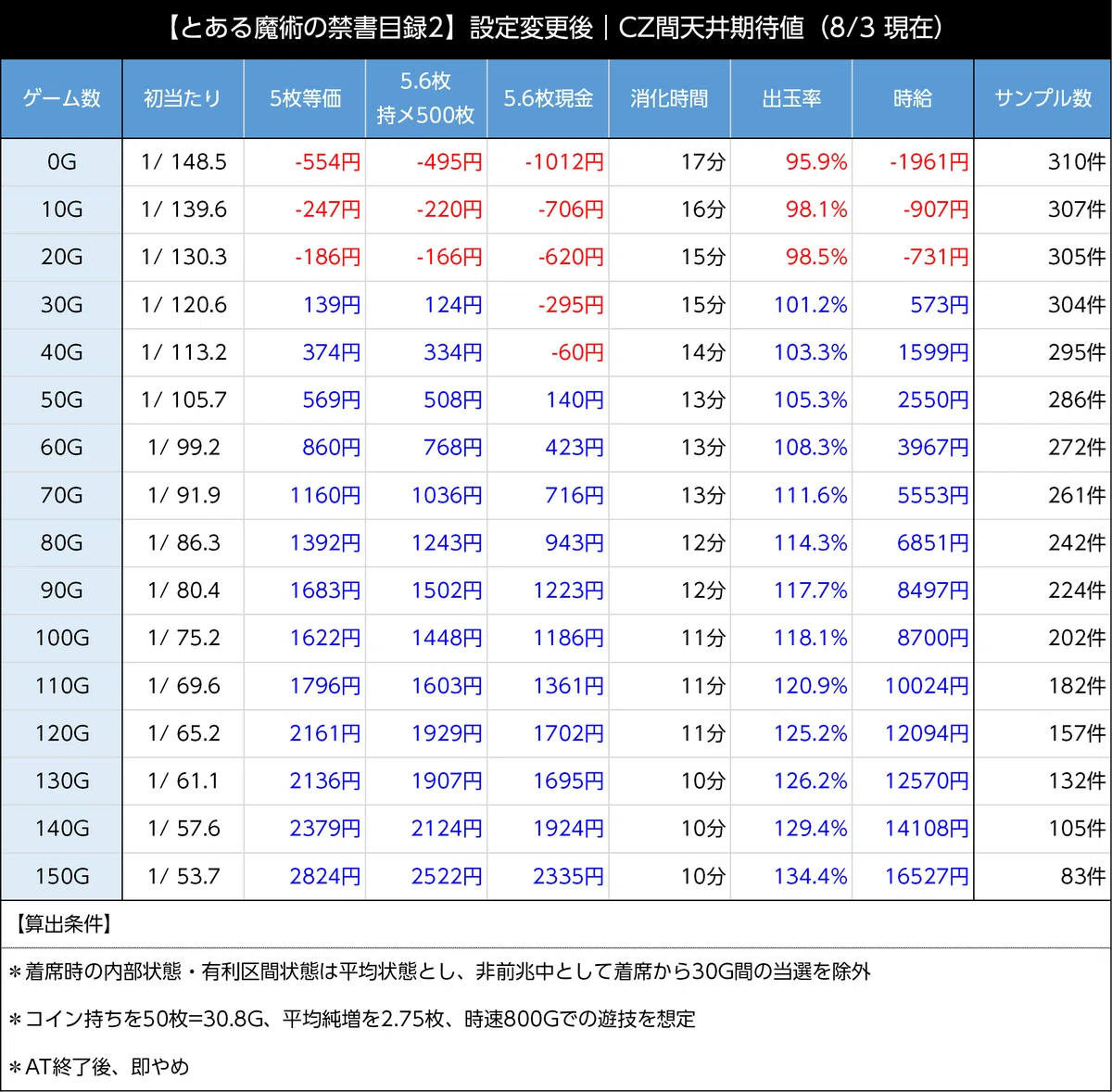Select the 80G row label
Screen dimensions: 1112x1092
click(x=61, y=542)
